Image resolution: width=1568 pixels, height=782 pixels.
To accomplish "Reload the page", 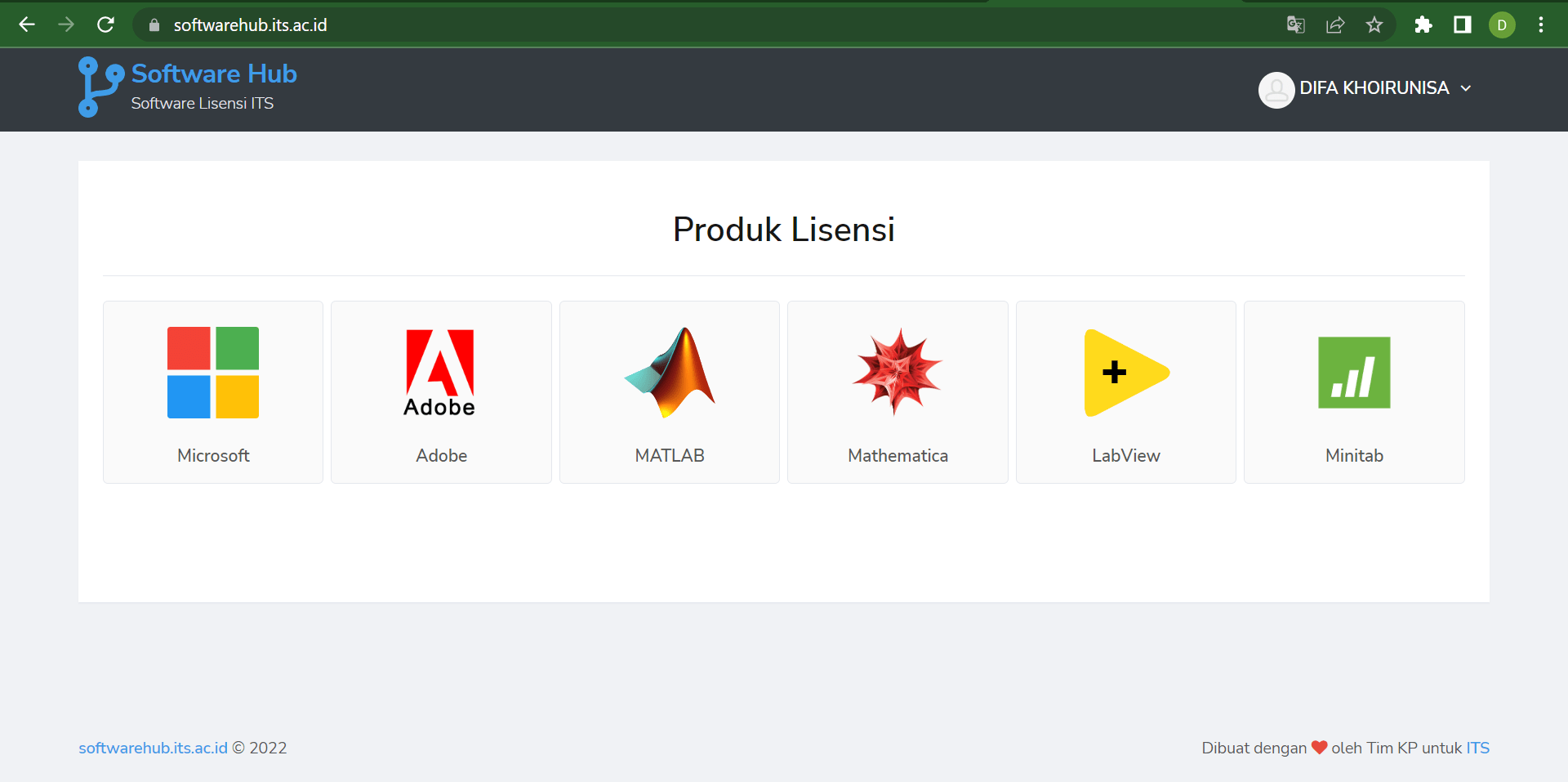I will [105, 25].
